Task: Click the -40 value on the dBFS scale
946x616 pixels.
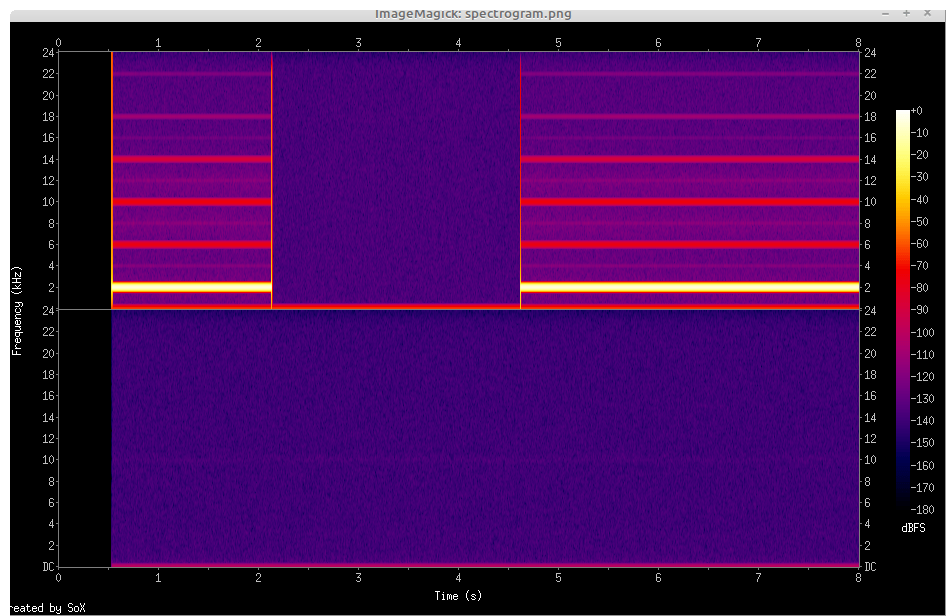Action: [x=920, y=200]
